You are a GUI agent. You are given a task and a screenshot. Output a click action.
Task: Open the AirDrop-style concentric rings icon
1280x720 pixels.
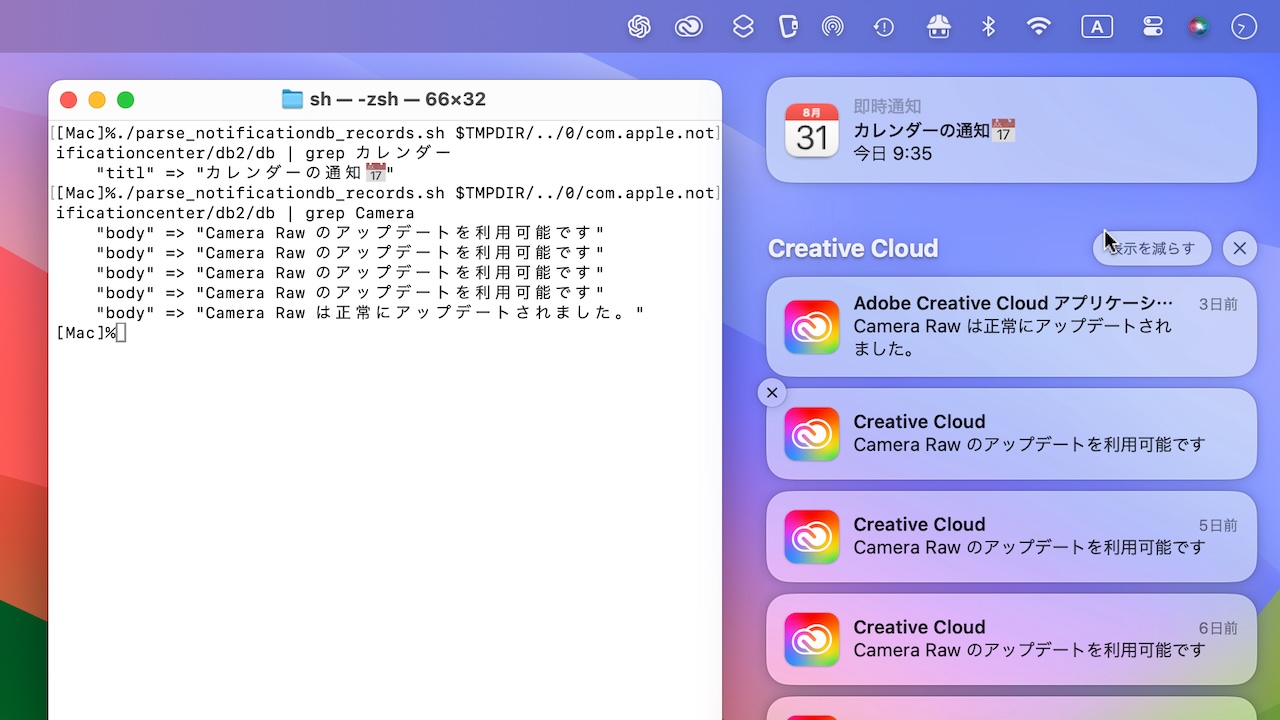pyautogui.click(x=833, y=27)
